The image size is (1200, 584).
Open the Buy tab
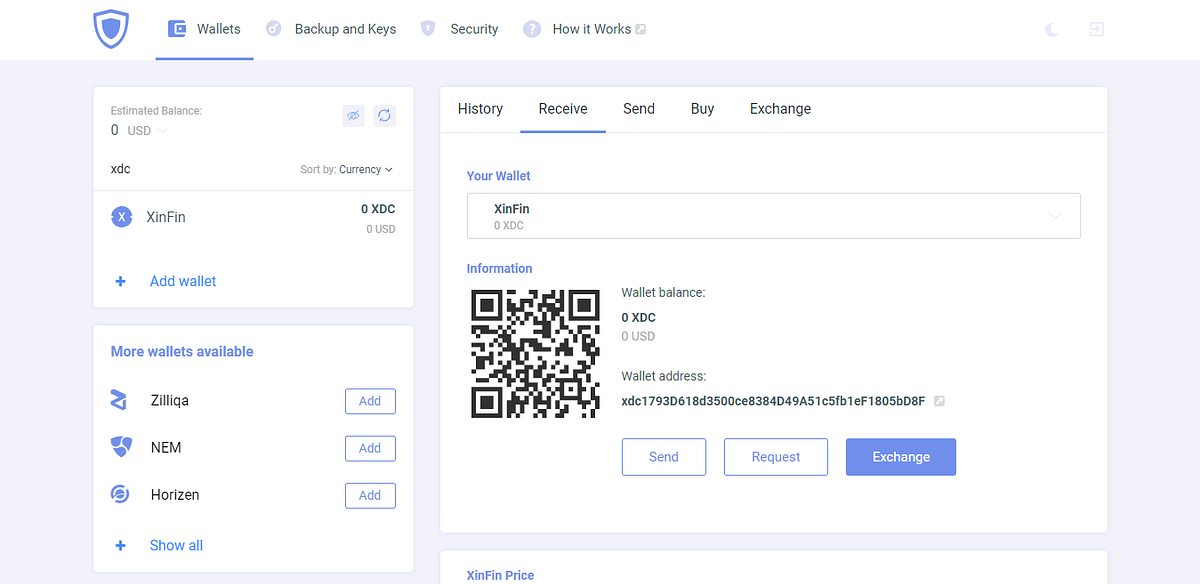click(x=702, y=109)
